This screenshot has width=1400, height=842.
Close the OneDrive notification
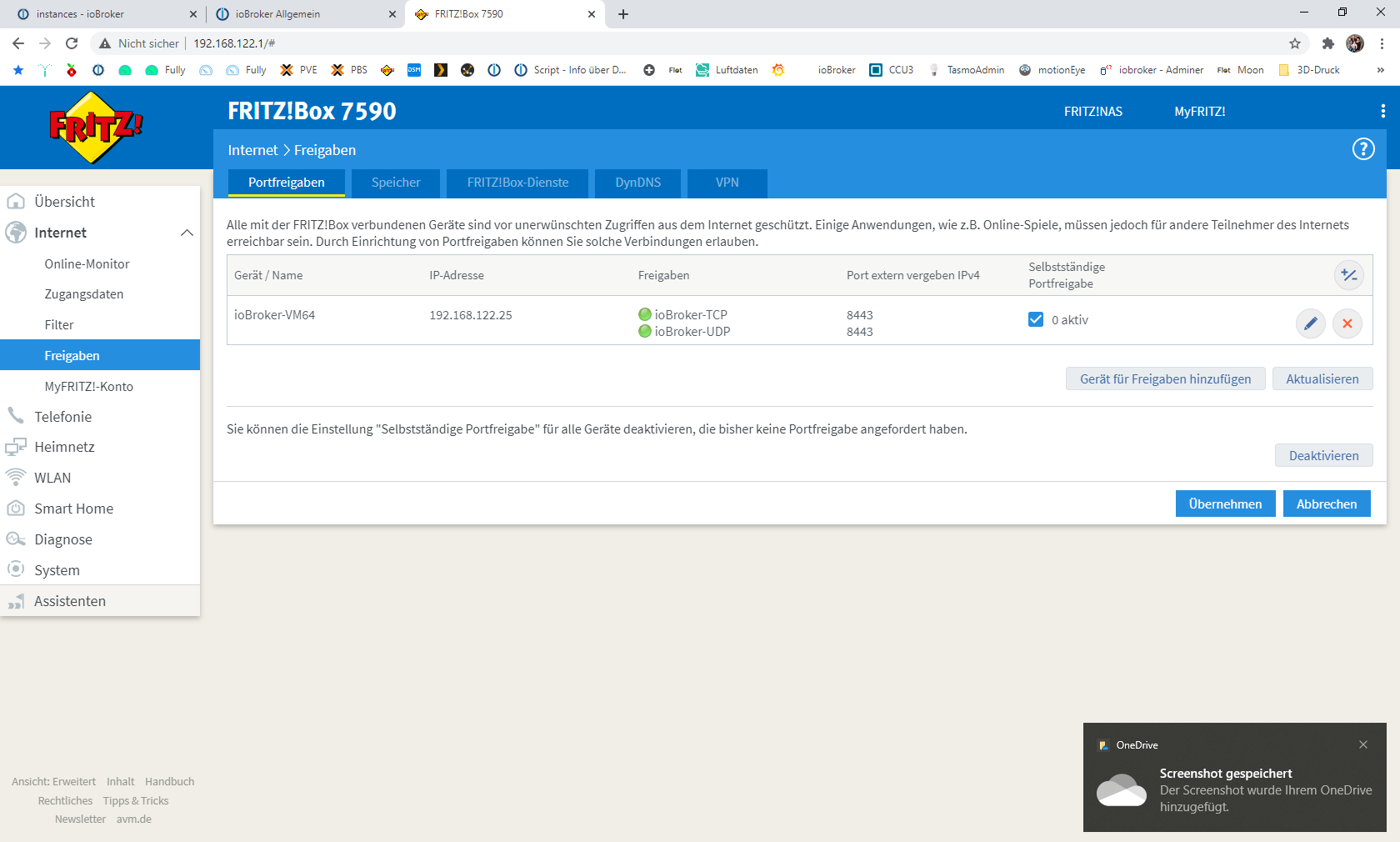tap(1363, 744)
